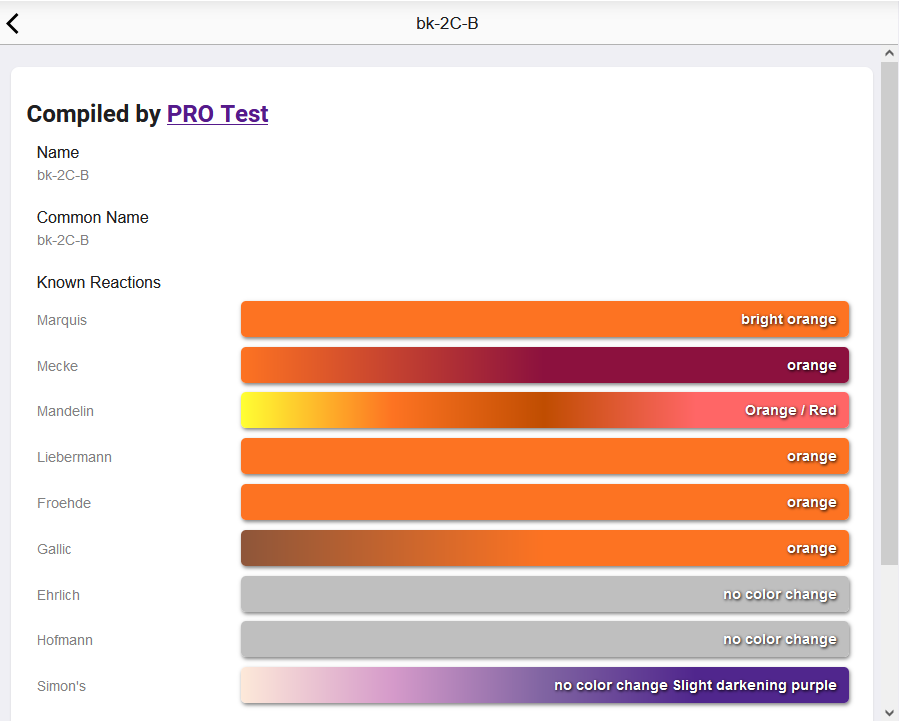Select the Hofmann no color change bar
899x721 pixels.
click(x=545, y=639)
